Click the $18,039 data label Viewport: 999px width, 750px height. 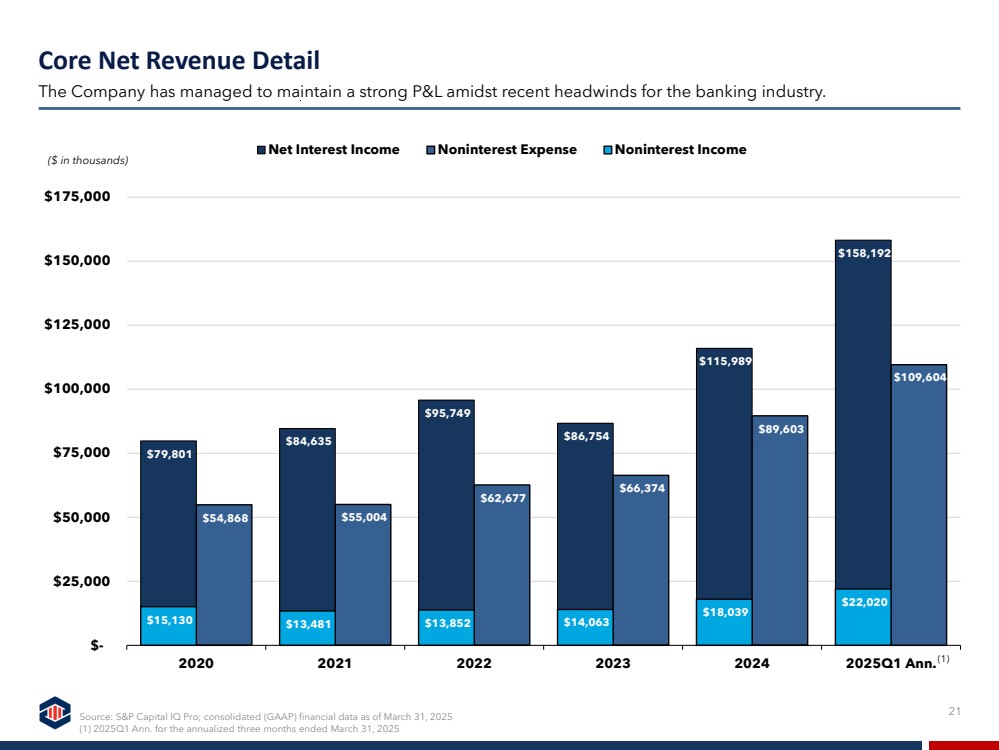click(725, 612)
